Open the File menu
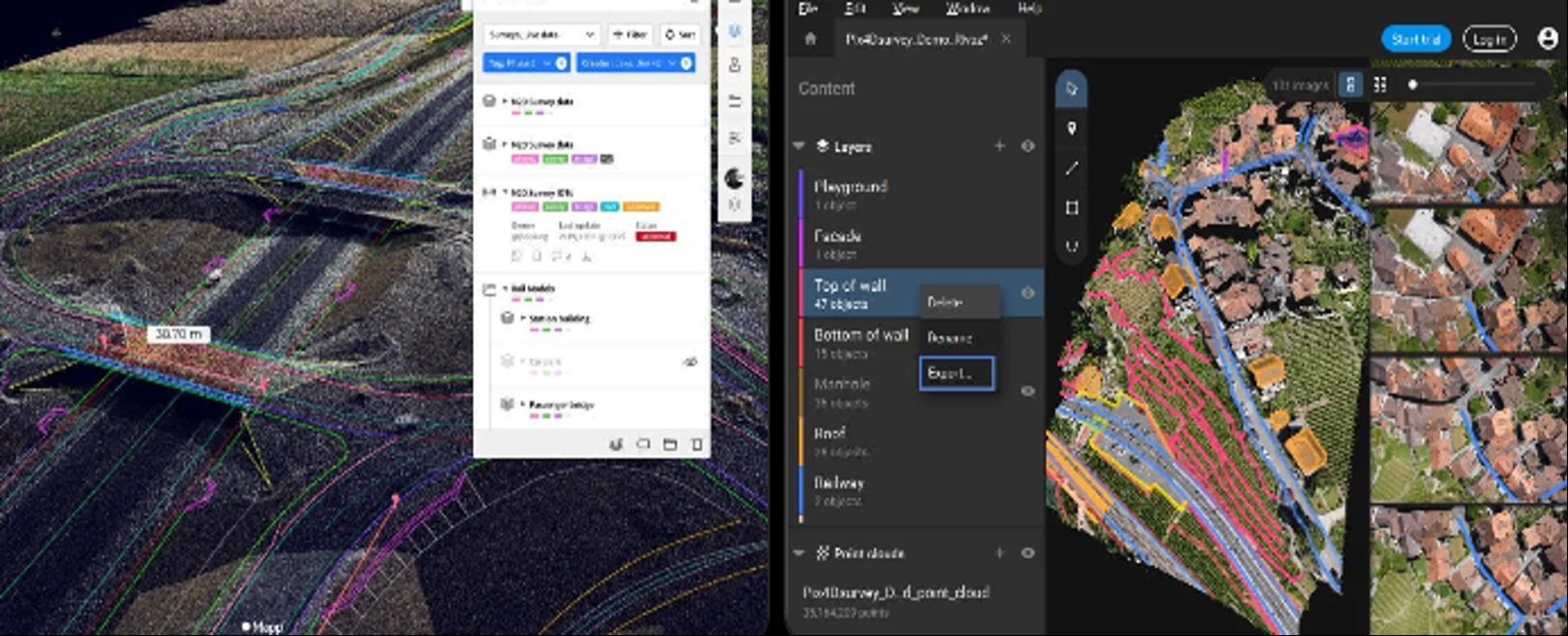 pos(808,8)
